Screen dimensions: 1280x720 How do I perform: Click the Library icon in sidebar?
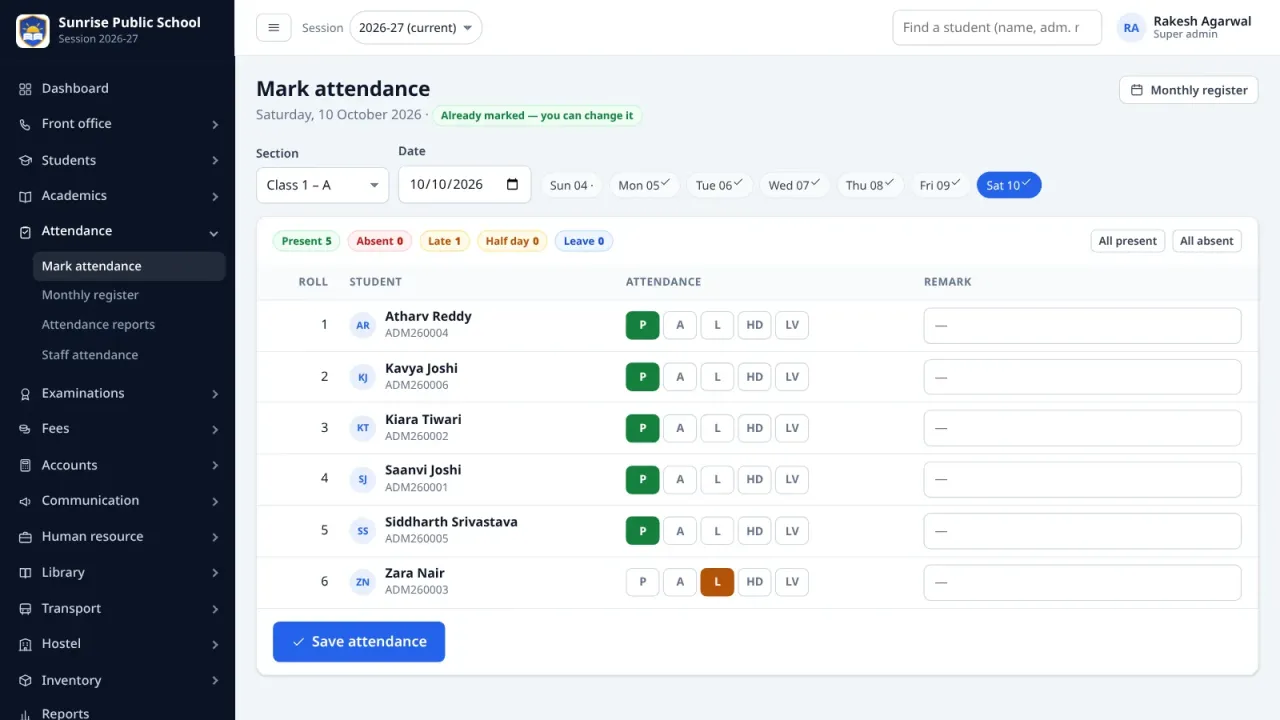[25, 573]
